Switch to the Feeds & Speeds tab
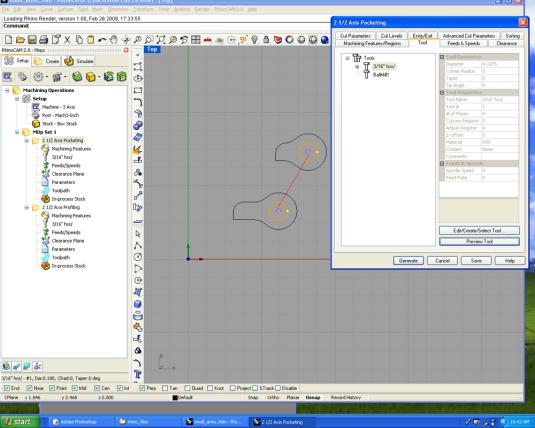535x428 pixels. tap(463, 43)
